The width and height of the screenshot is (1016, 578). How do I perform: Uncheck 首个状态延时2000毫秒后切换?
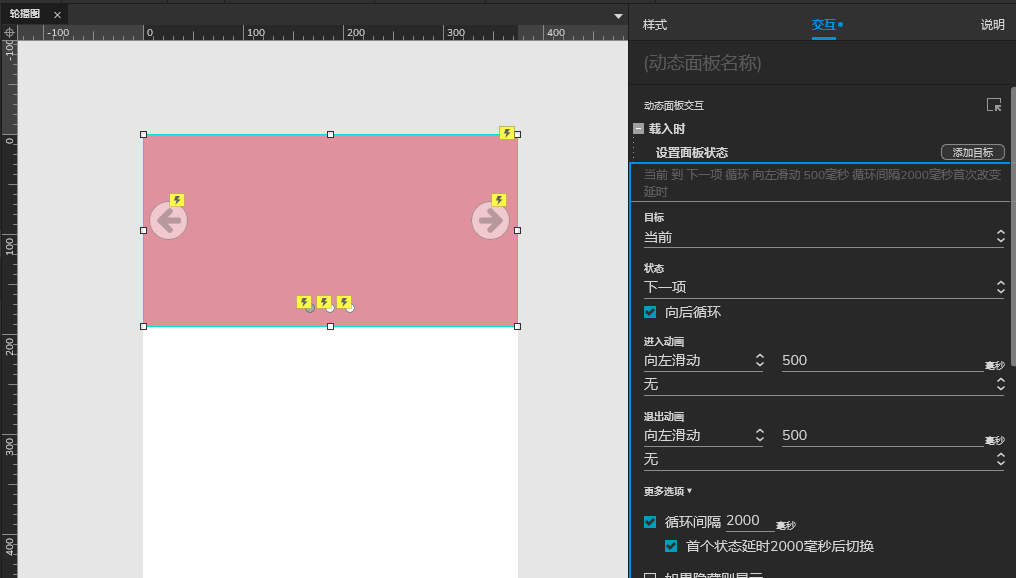pos(670,546)
